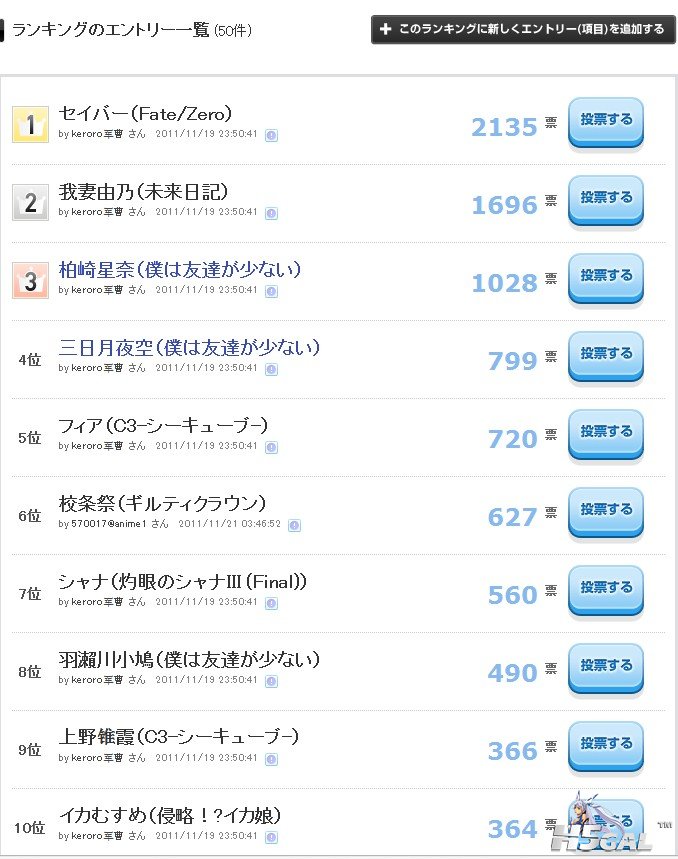Screen dimensions: 678x859
Task: Vote for 三日月夜空 in fourth place
Action: tap(606, 355)
